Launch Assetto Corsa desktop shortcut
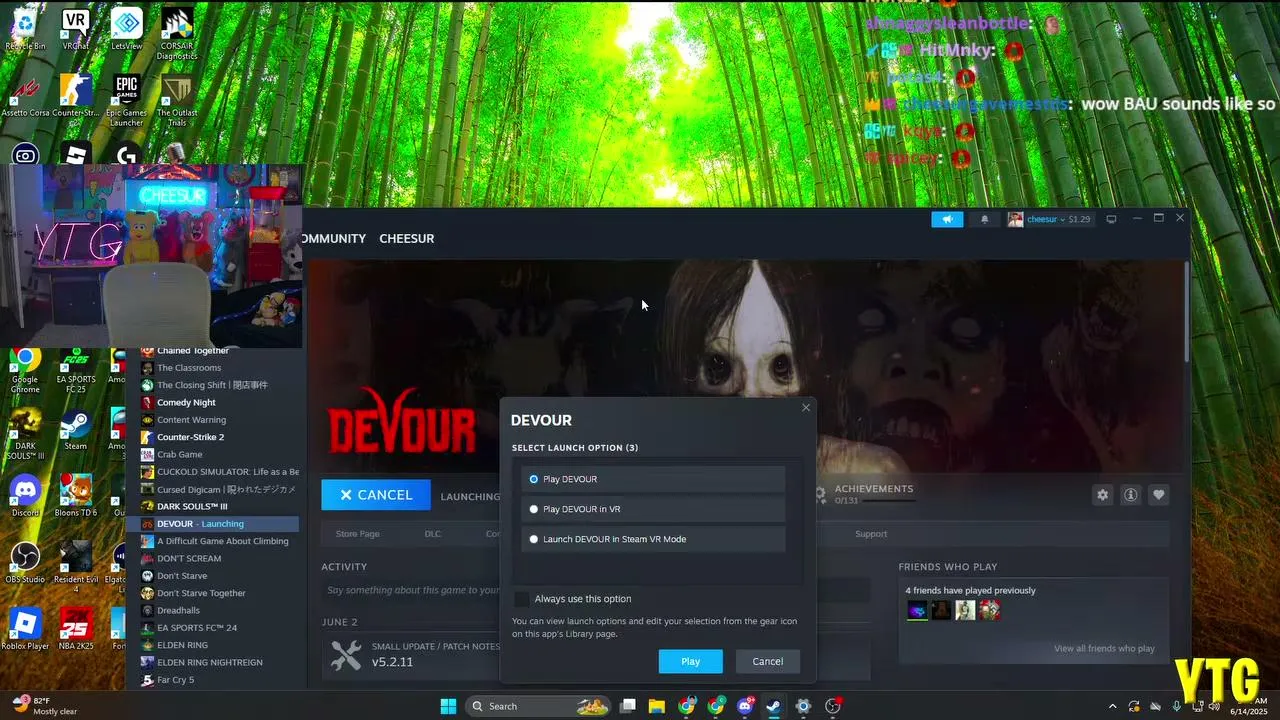1280x720 pixels. [x=25, y=96]
